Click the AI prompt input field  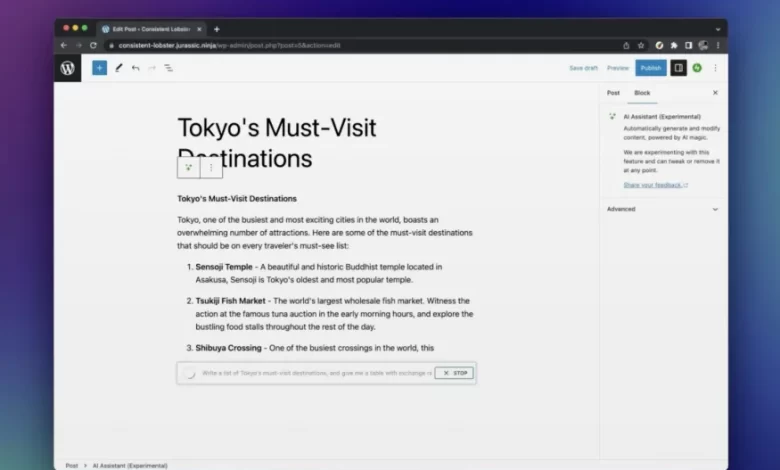[317, 373]
